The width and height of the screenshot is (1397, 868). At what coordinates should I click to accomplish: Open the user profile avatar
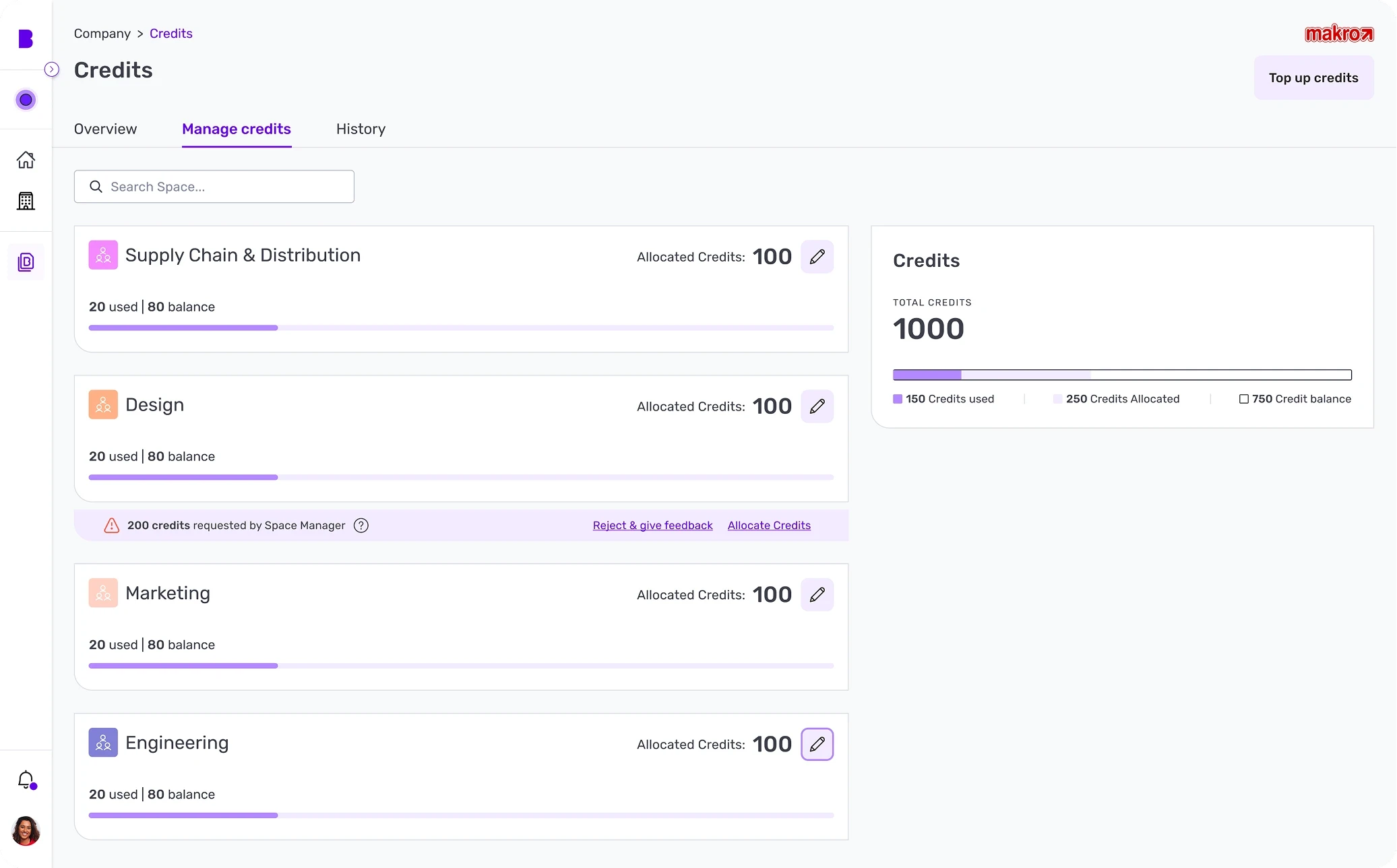26,831
